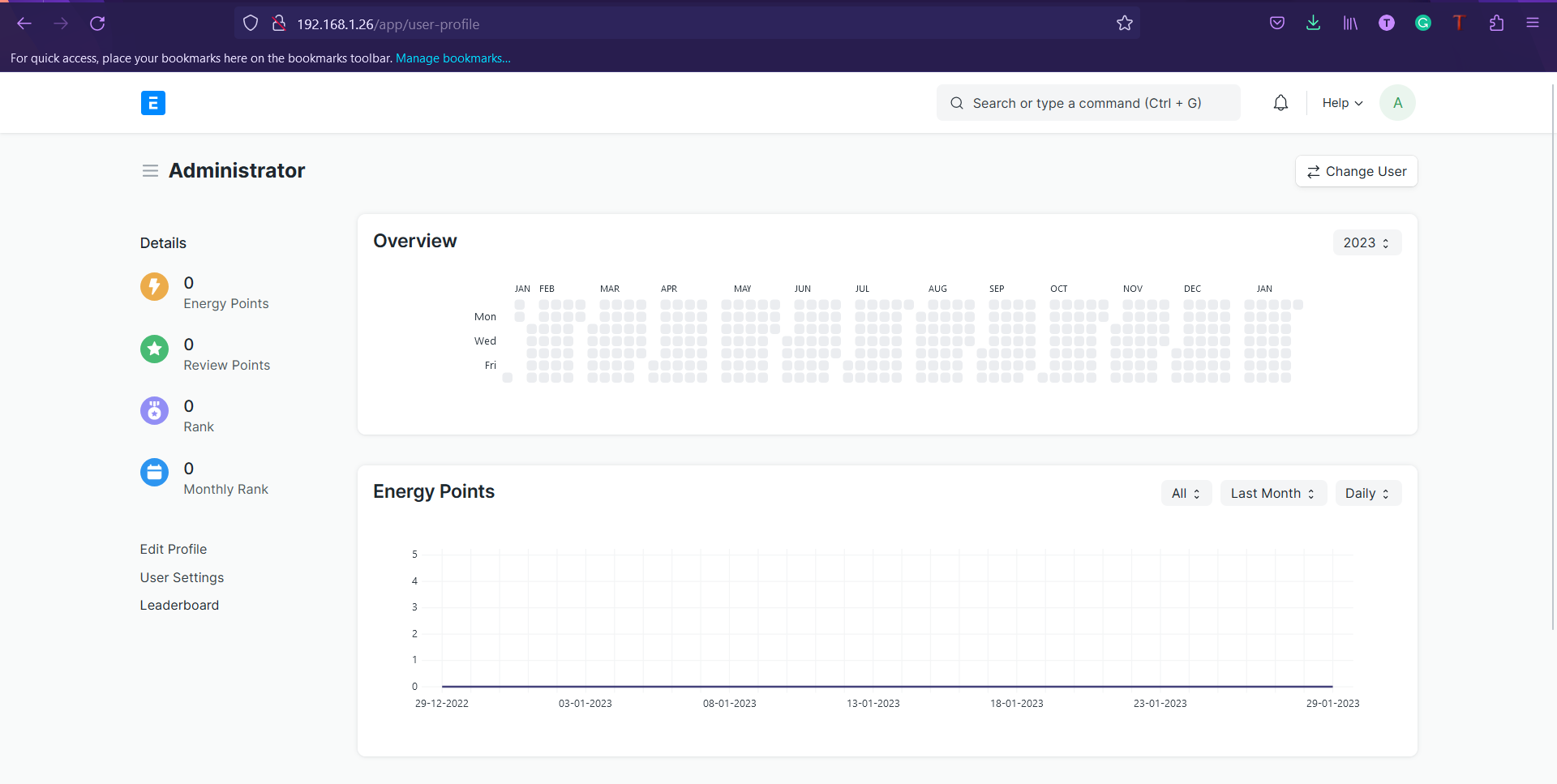Viewport: 1557px width, 784px height.
Task: Click the Administrator avatar circle
Action: [1397, 103]
